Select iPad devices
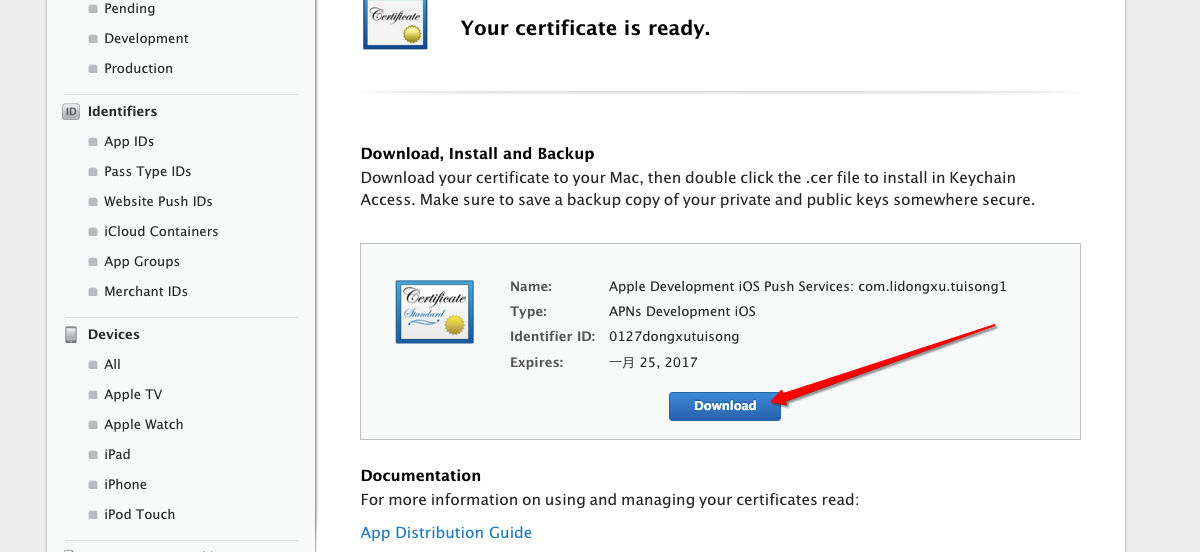 tap(117, 454)
